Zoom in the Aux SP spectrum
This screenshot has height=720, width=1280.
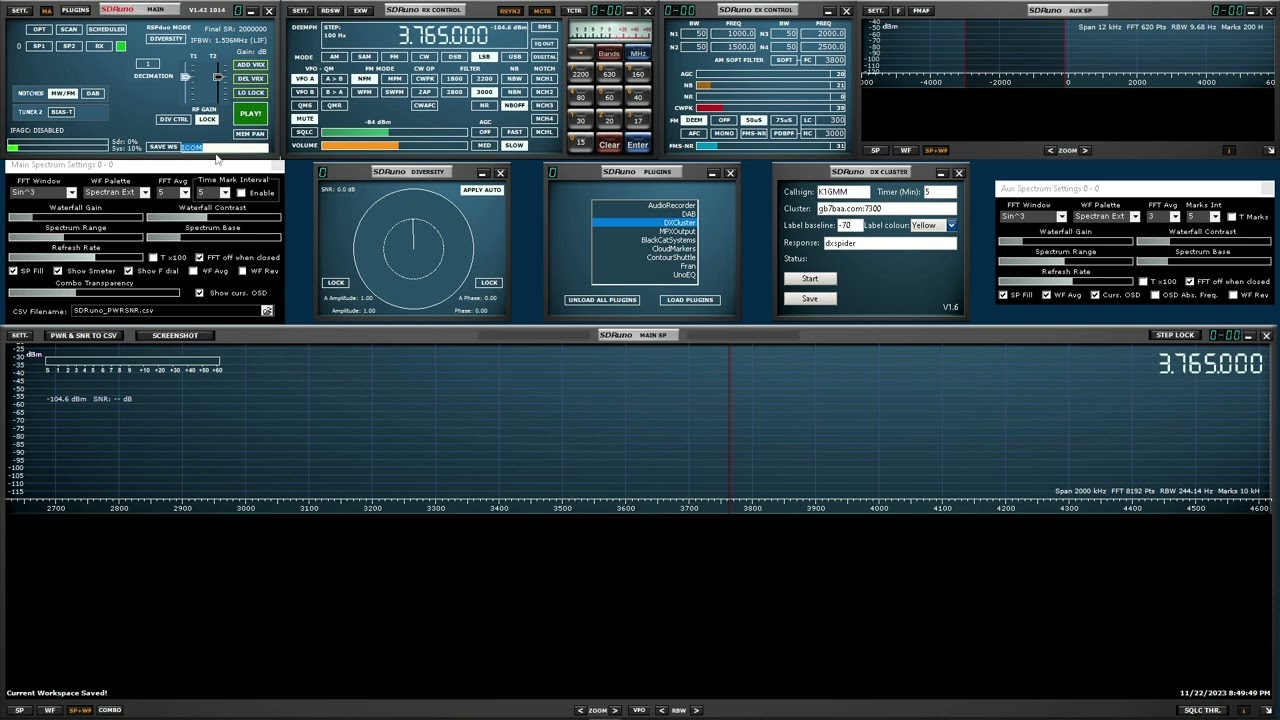1085,150
